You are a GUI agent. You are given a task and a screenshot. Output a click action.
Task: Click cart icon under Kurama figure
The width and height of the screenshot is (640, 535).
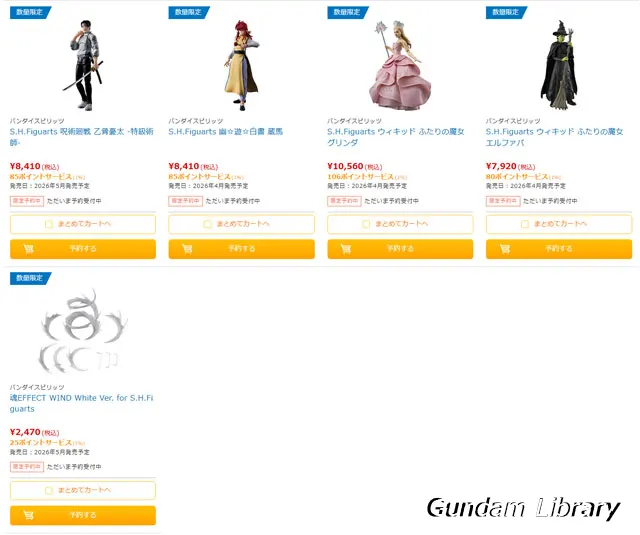[187, 249]
